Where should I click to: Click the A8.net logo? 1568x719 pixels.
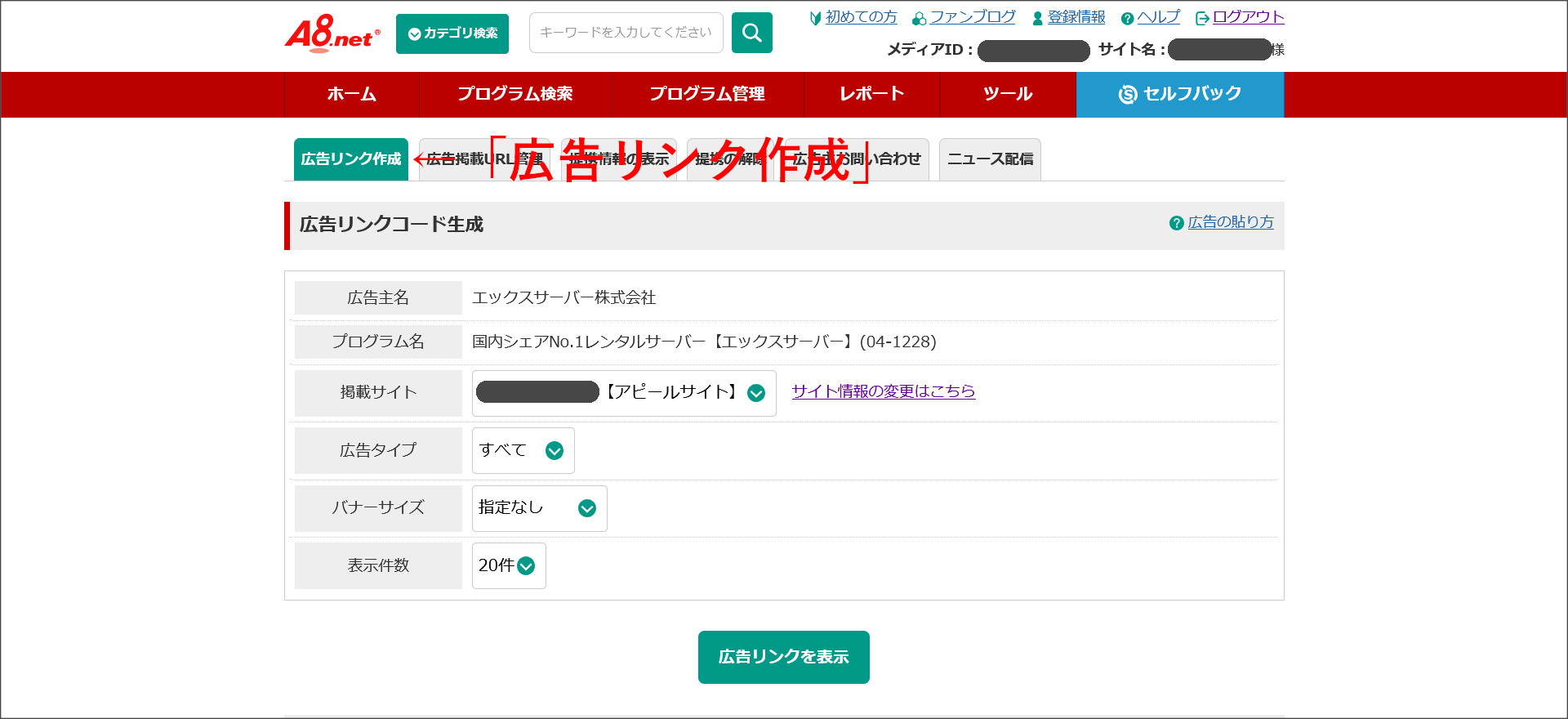tap(332, 33)
